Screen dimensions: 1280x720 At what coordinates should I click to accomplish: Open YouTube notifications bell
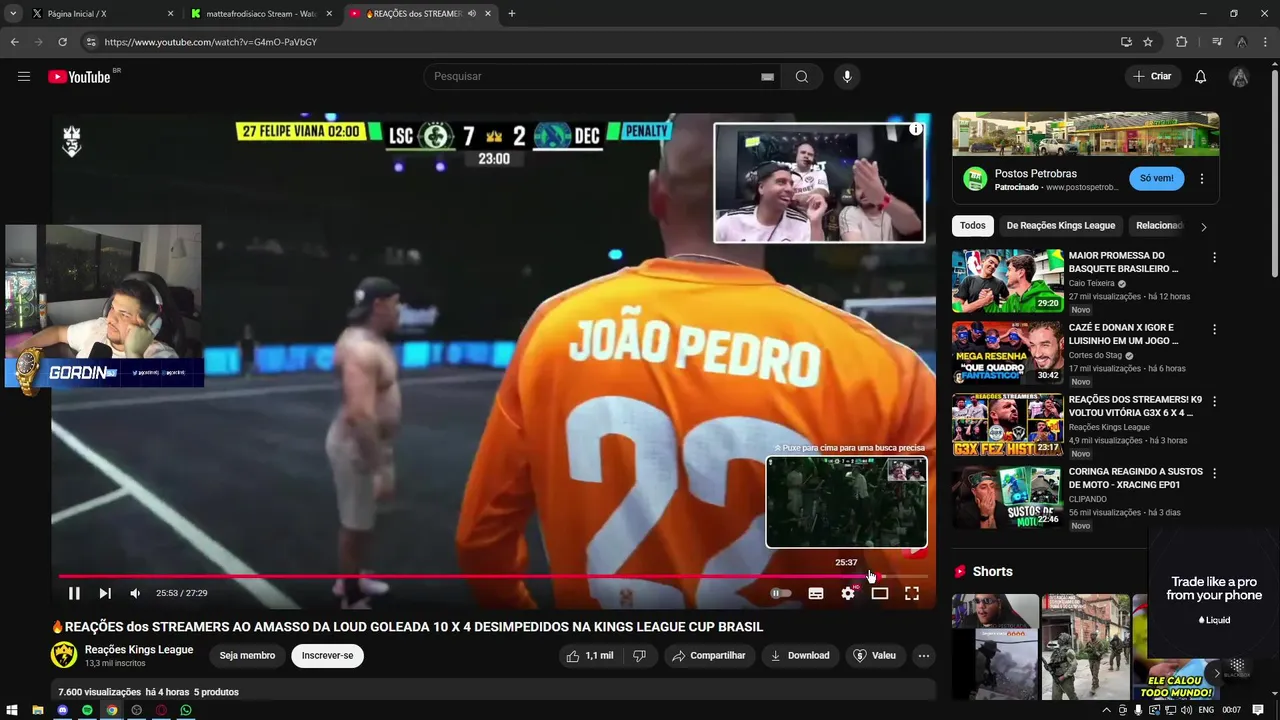point(1201,77)
